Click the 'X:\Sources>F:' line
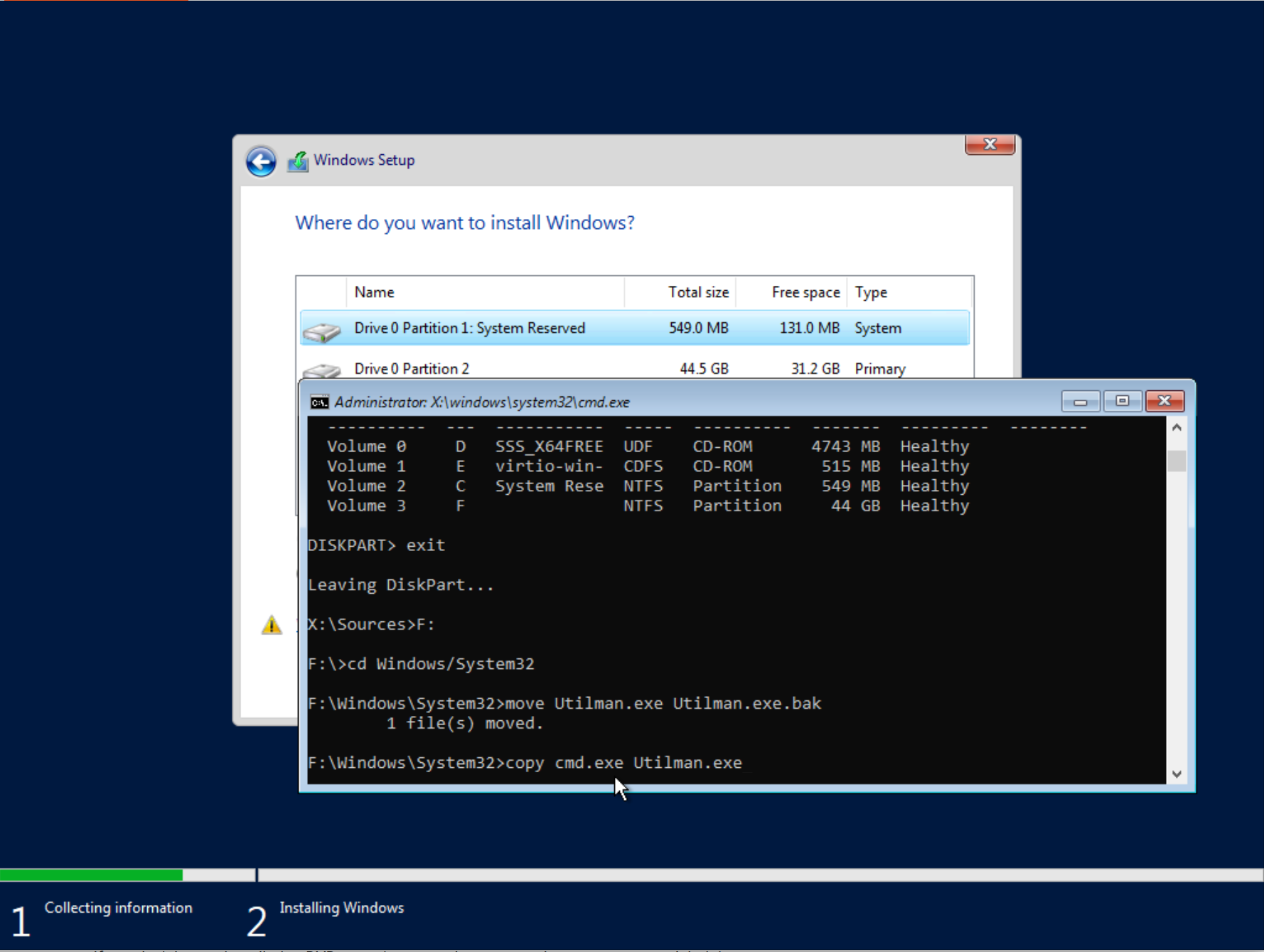The width and height of the screenshot is (1264, 952). 371,624
